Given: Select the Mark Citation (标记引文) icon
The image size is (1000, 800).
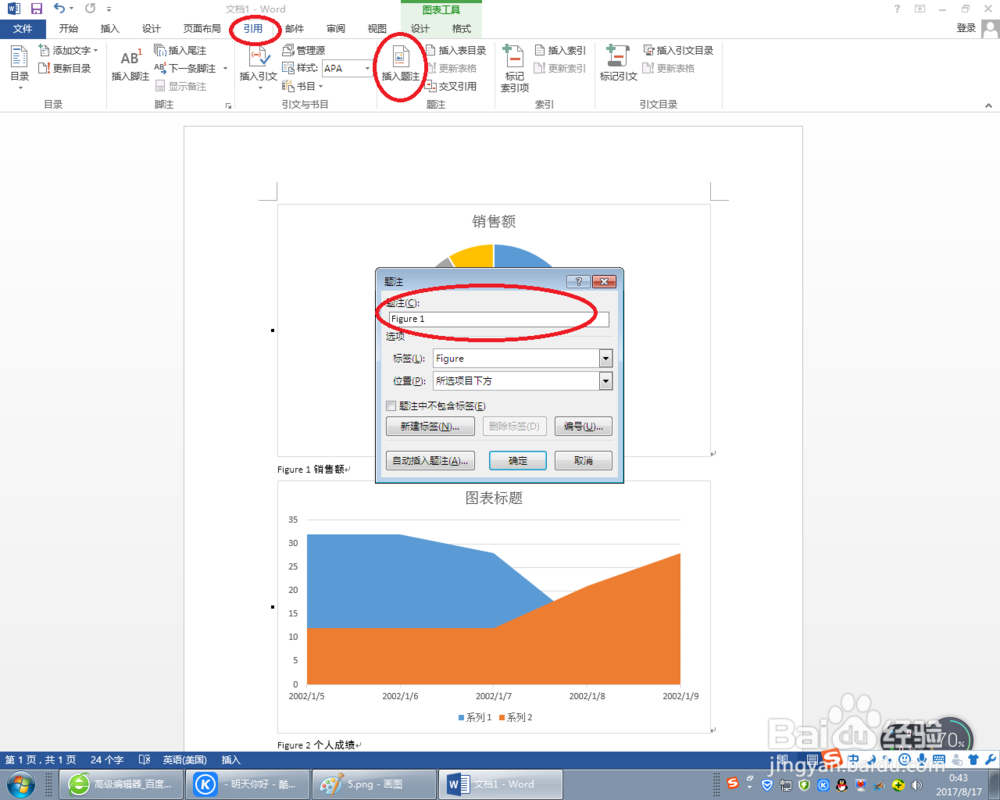Looking at the screenshot, I should (x=617, y=60).
